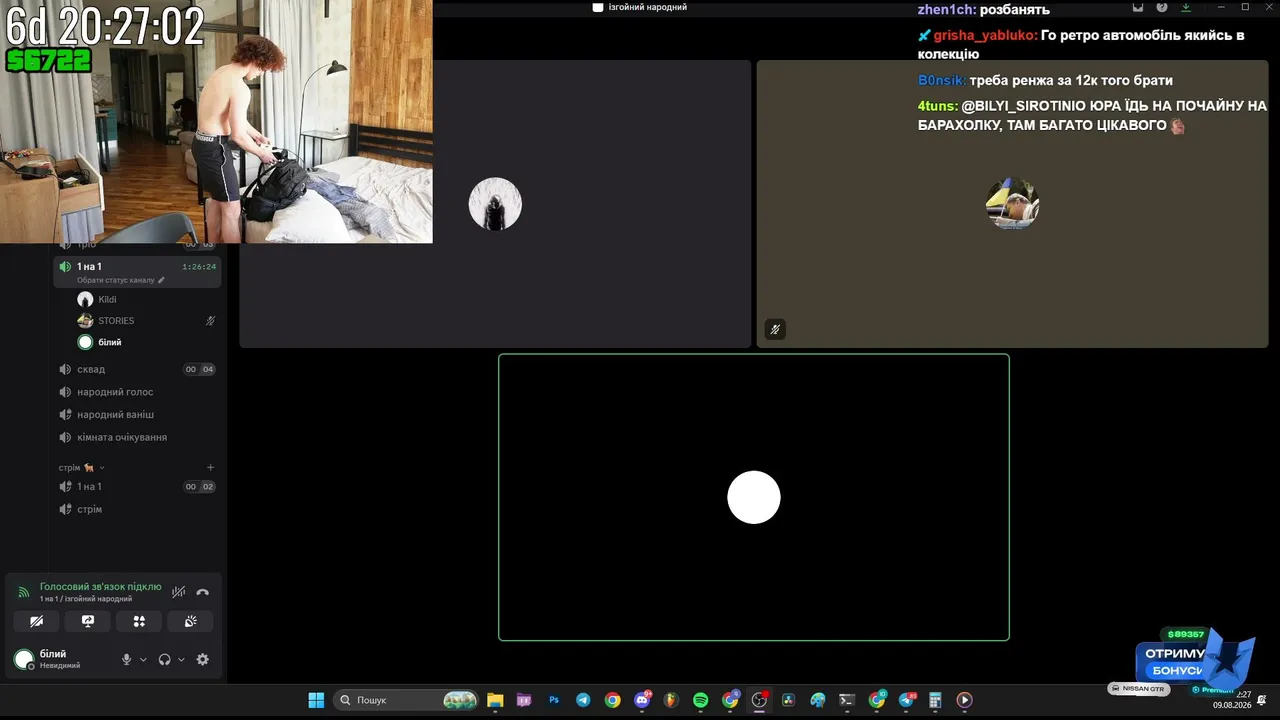Select Kildi's video tile with dark avatar
The height and width of the screenshot is (720, 1280).
pos(495,204)
